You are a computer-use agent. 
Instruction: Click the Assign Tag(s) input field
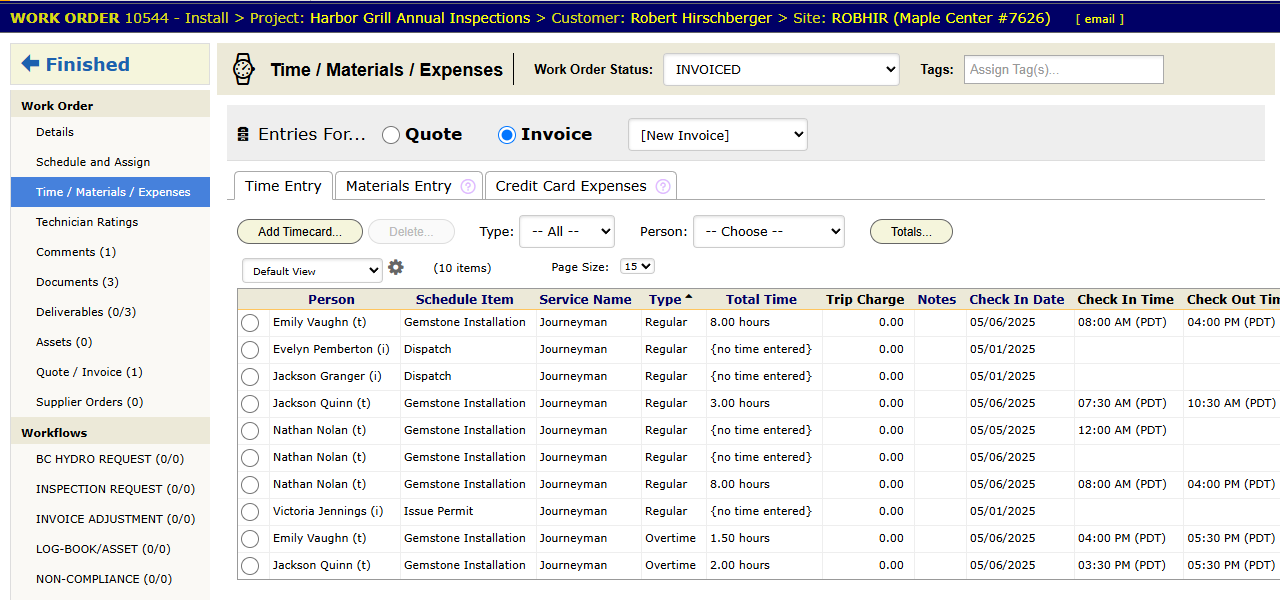tap(1064, 69)
